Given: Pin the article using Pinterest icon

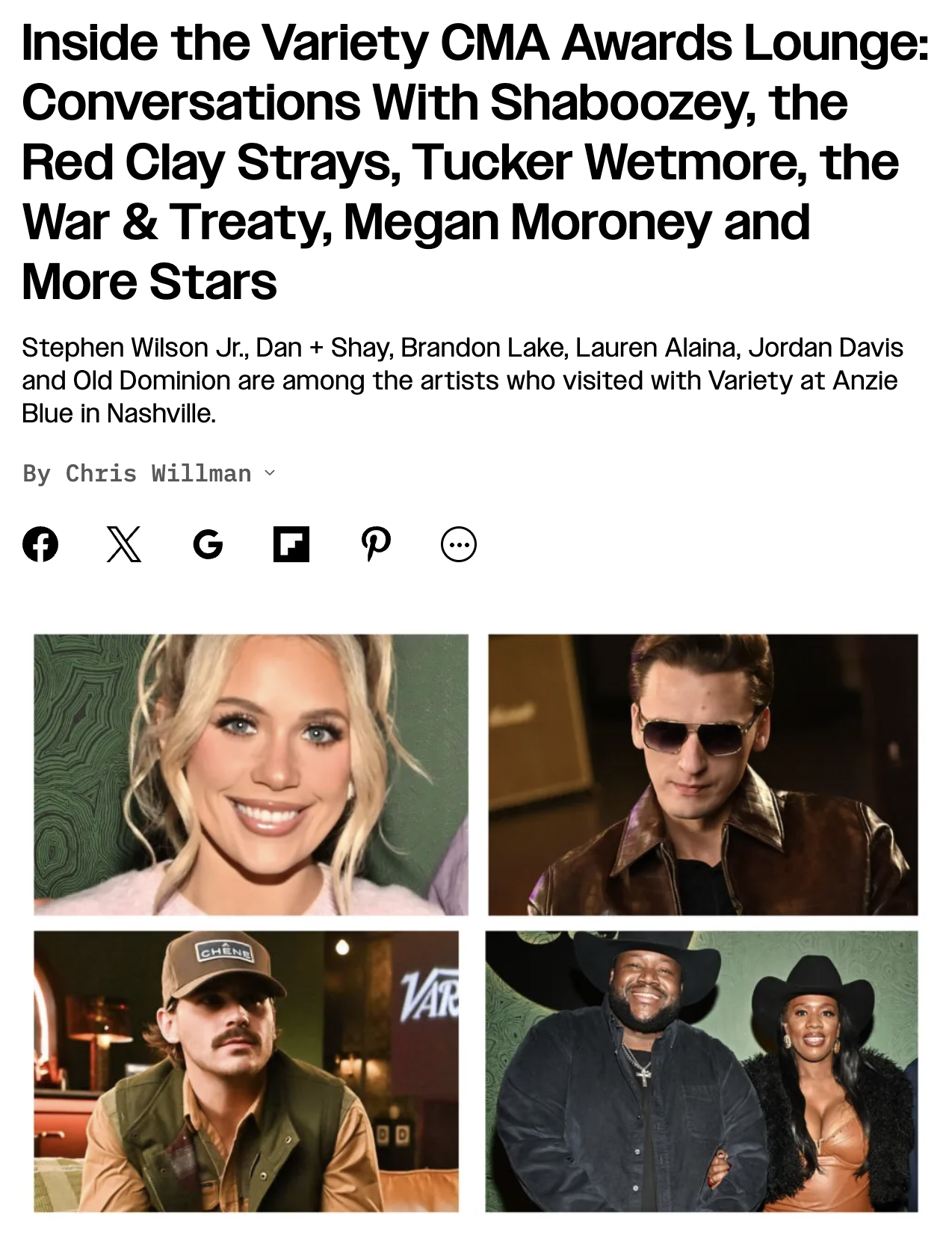Looking at the screenshot, I should click(x=375, y=544).
